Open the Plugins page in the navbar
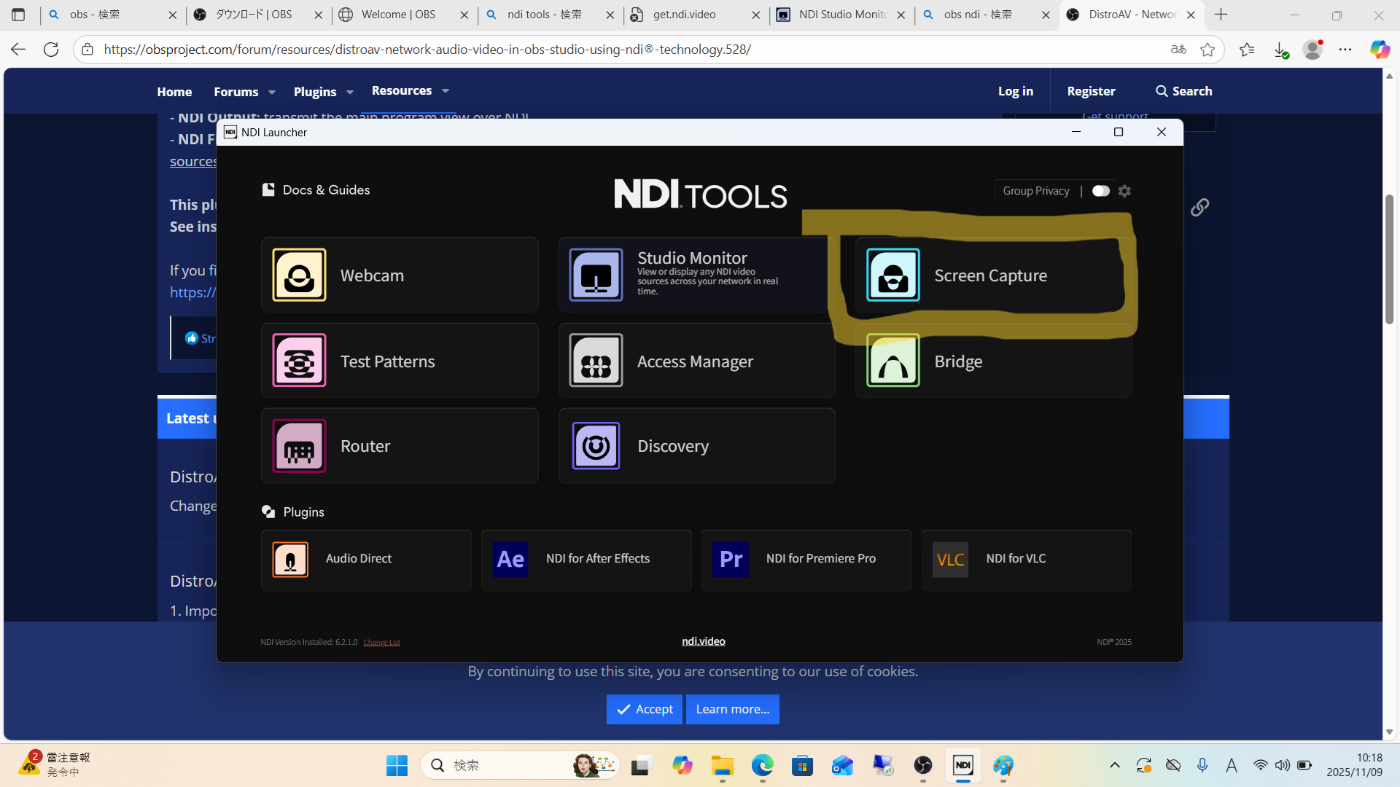1400x787 pixels. coord(315,91)
